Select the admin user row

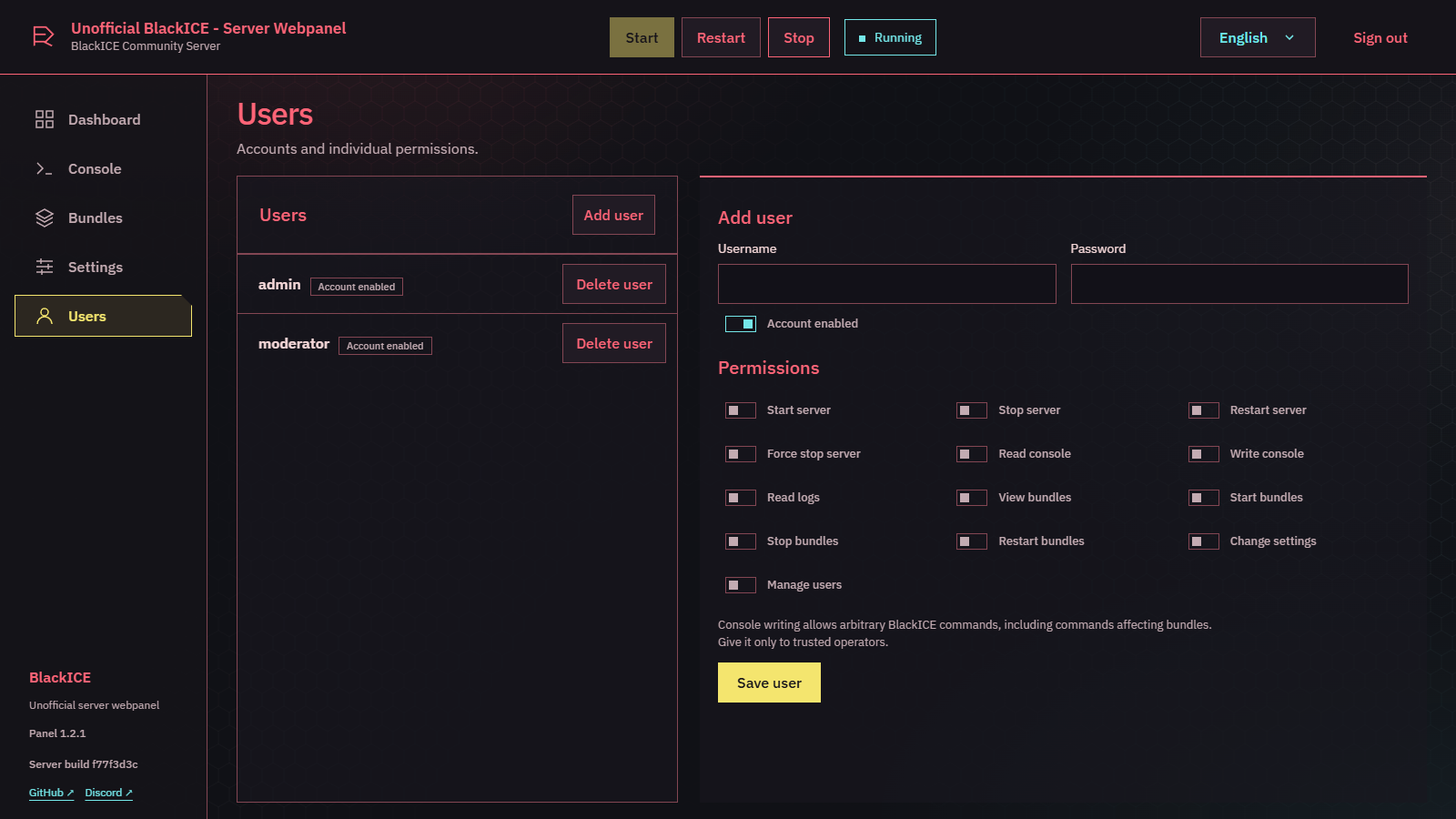[457, 284]
